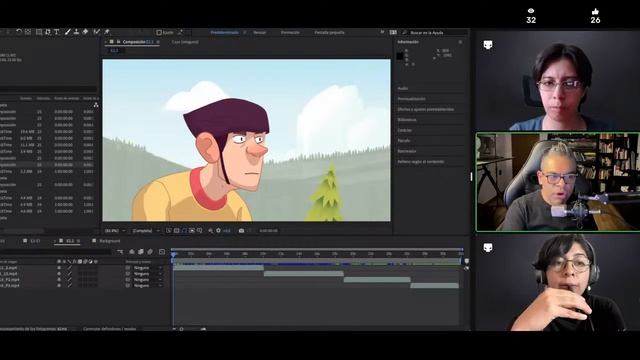
Task: Click the frame blending icon in timeline
Action: [x=141, y=252]
